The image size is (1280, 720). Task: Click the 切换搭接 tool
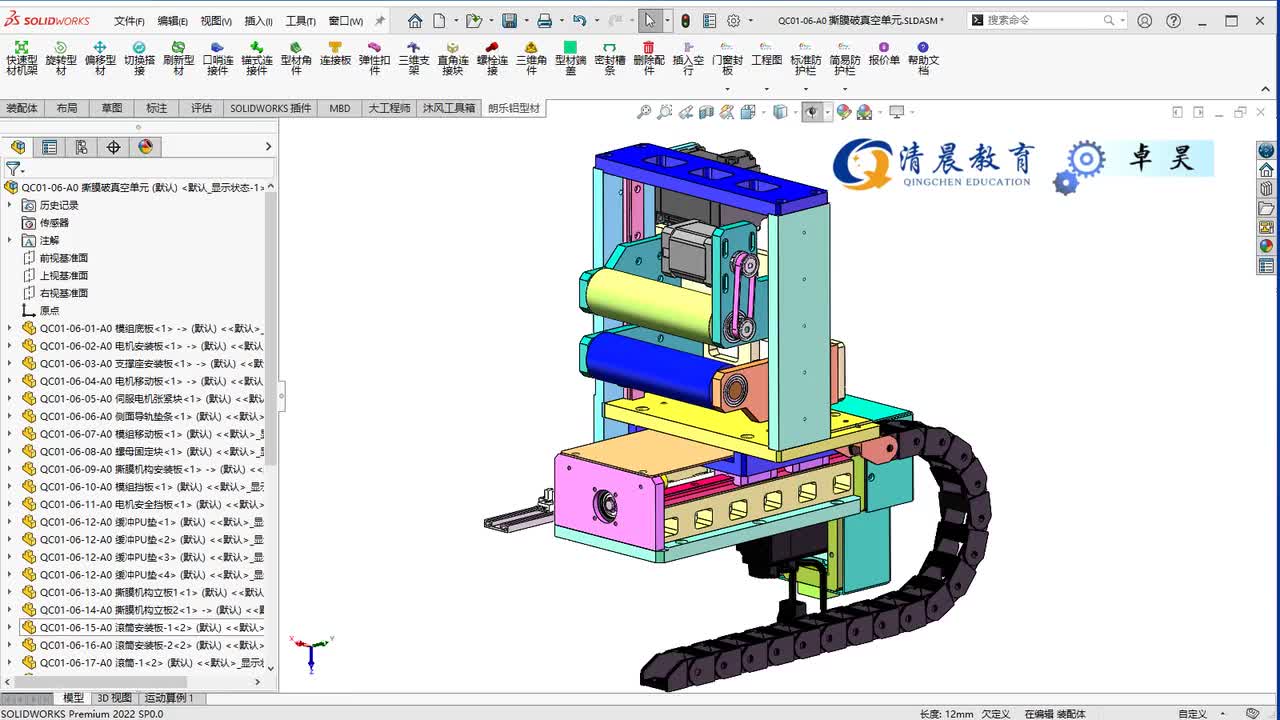point(139,58)
